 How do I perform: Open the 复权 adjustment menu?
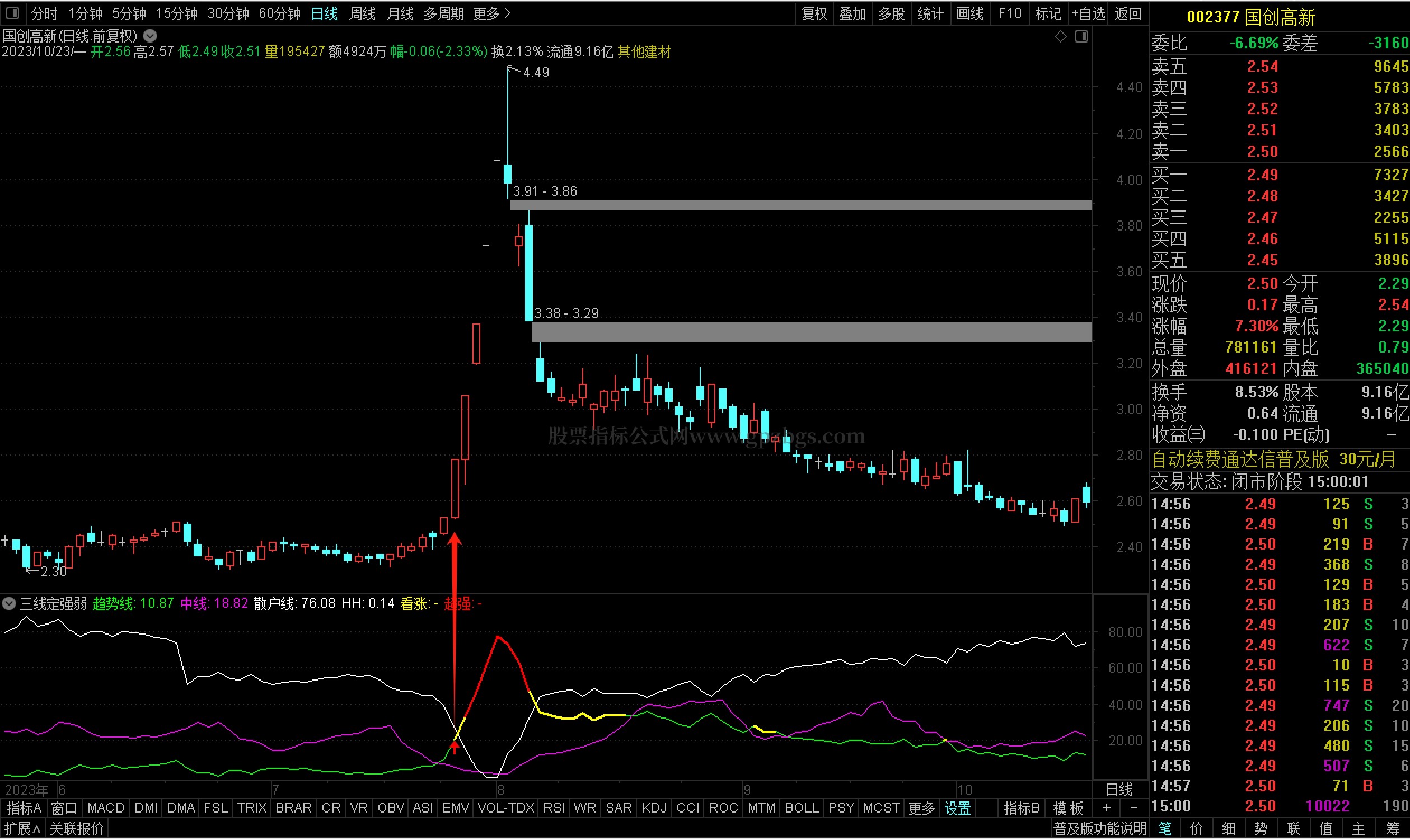814,13
